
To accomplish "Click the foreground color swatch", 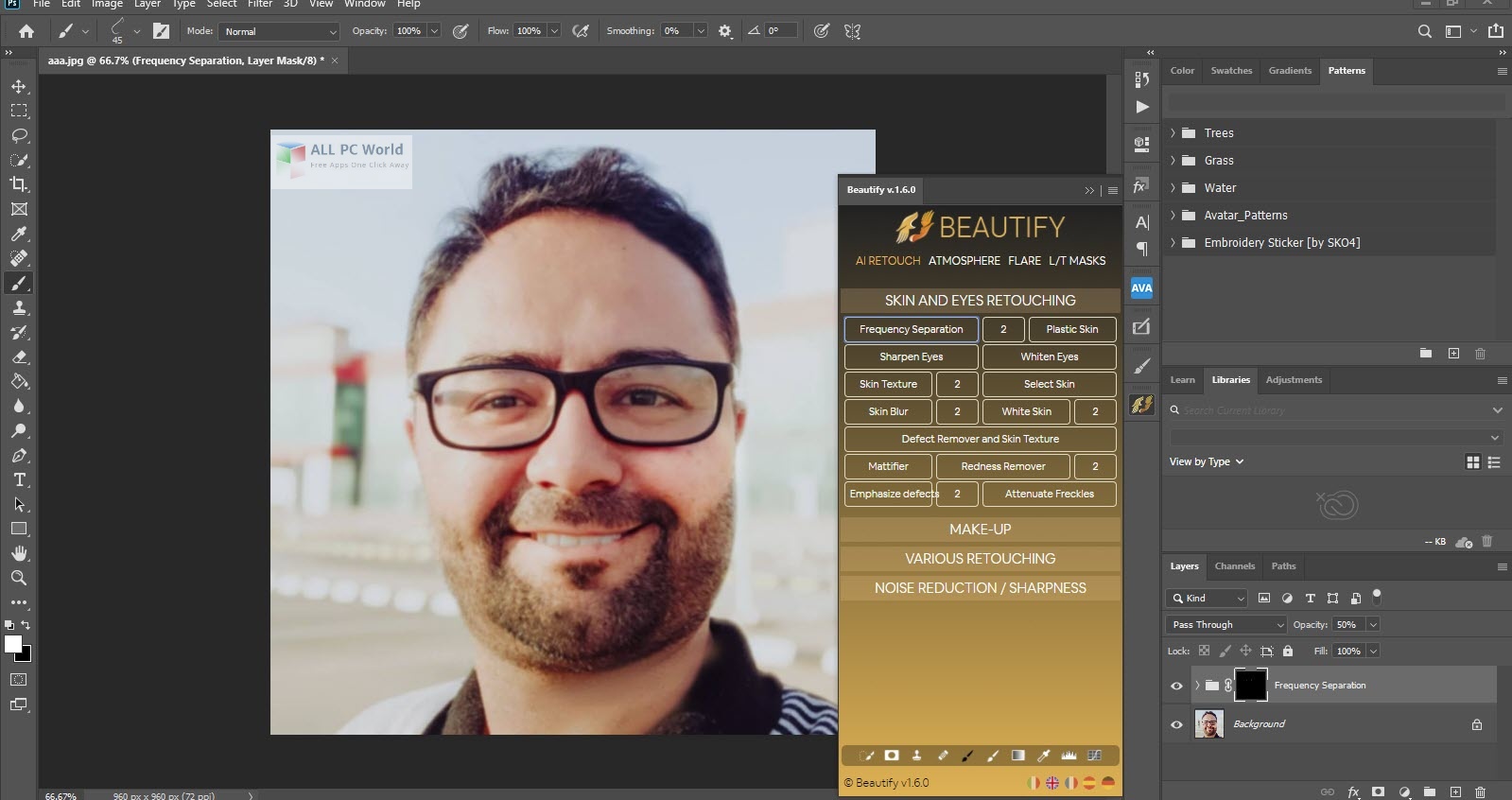I will coord(13,644).
